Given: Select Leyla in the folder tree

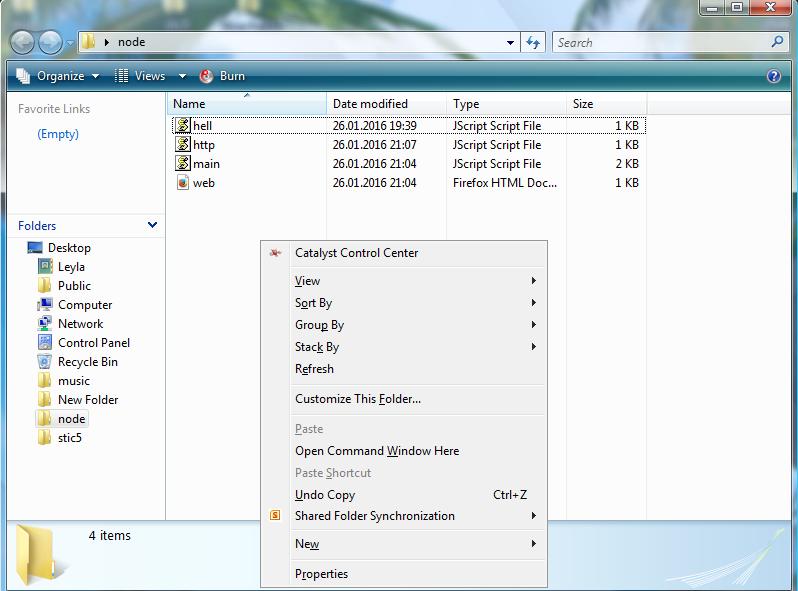Looking at the screenshot, I should coord(71,267).
